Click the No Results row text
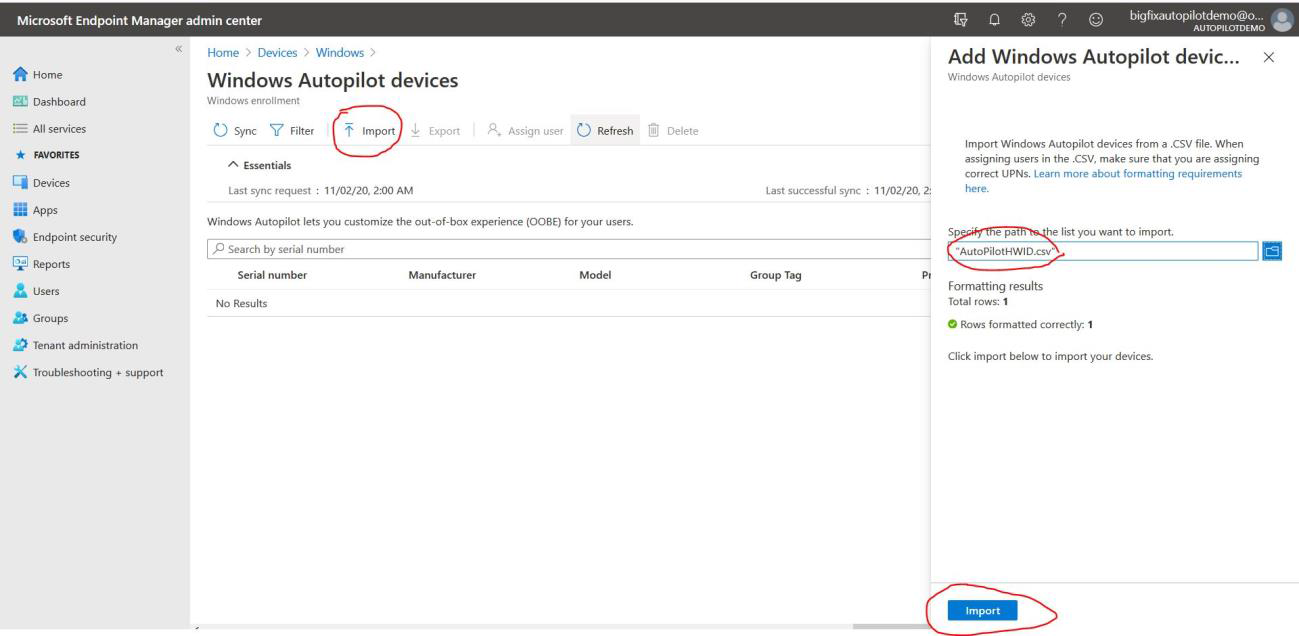This screenshot has height=636, width=1299. tap(242, 303)
